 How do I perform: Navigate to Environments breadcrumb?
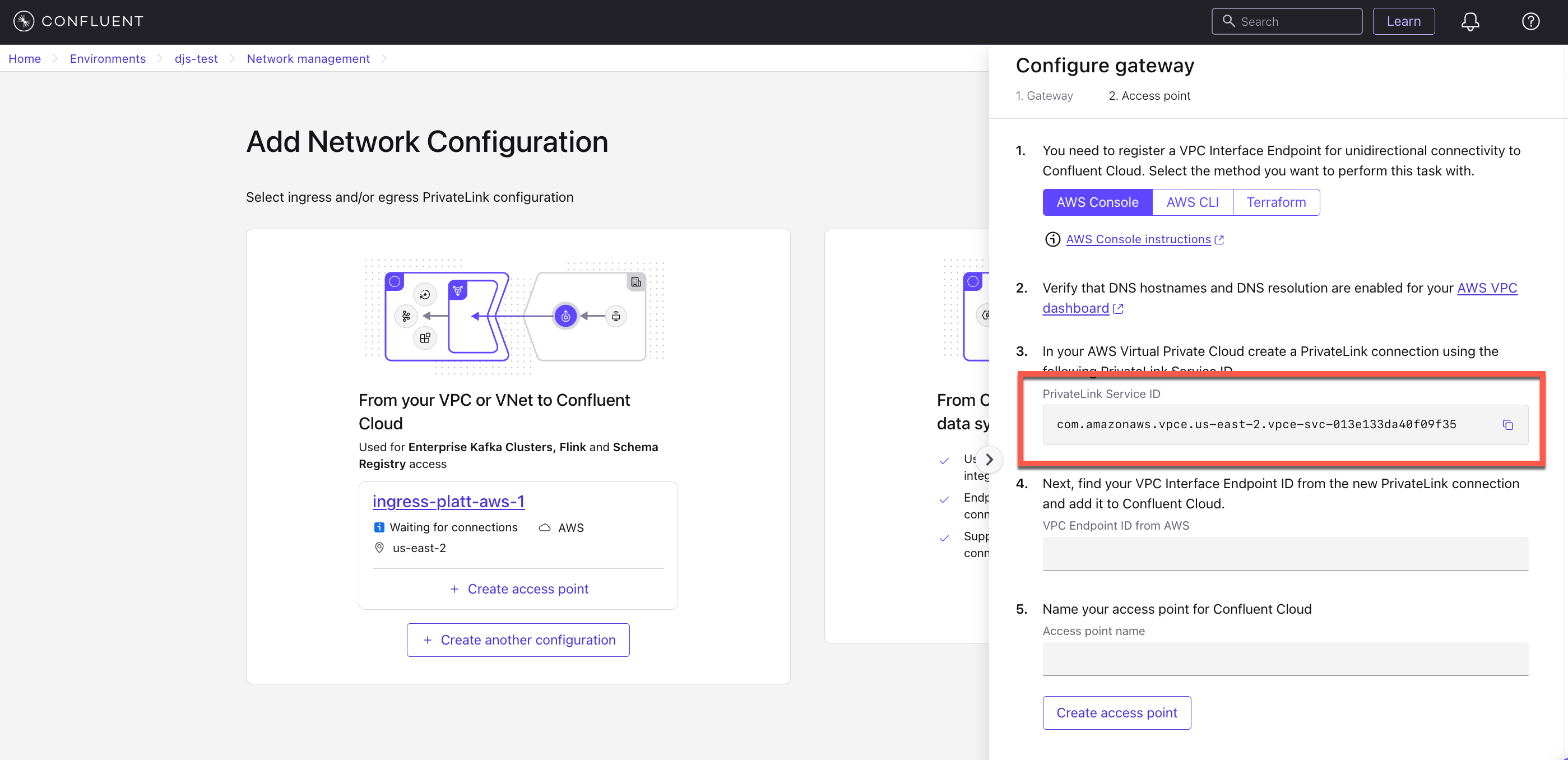tap(108, 58)
